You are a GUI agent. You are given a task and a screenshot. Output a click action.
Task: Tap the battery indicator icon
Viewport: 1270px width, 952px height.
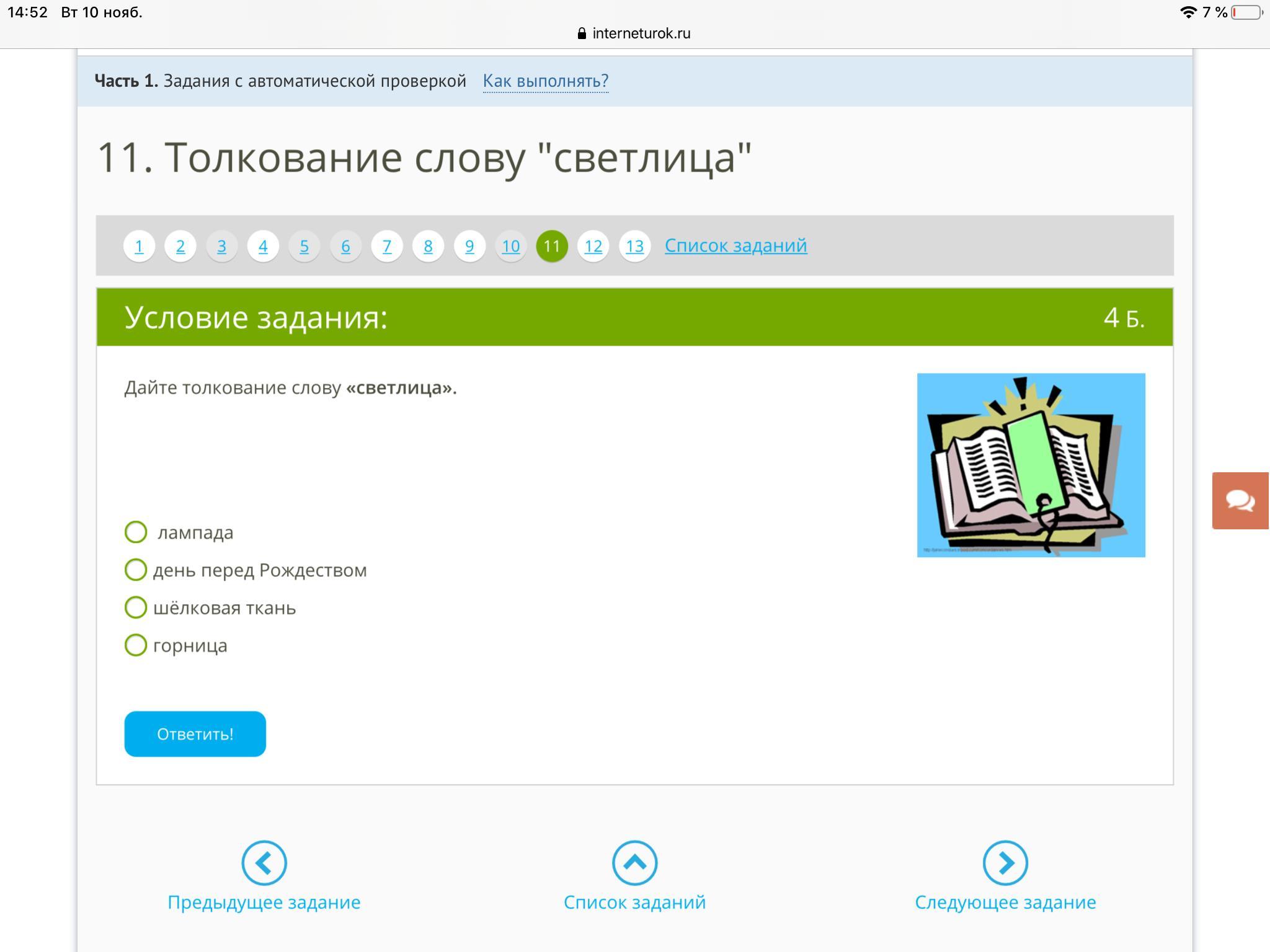pyautogui.click(x=1246, y=12)
